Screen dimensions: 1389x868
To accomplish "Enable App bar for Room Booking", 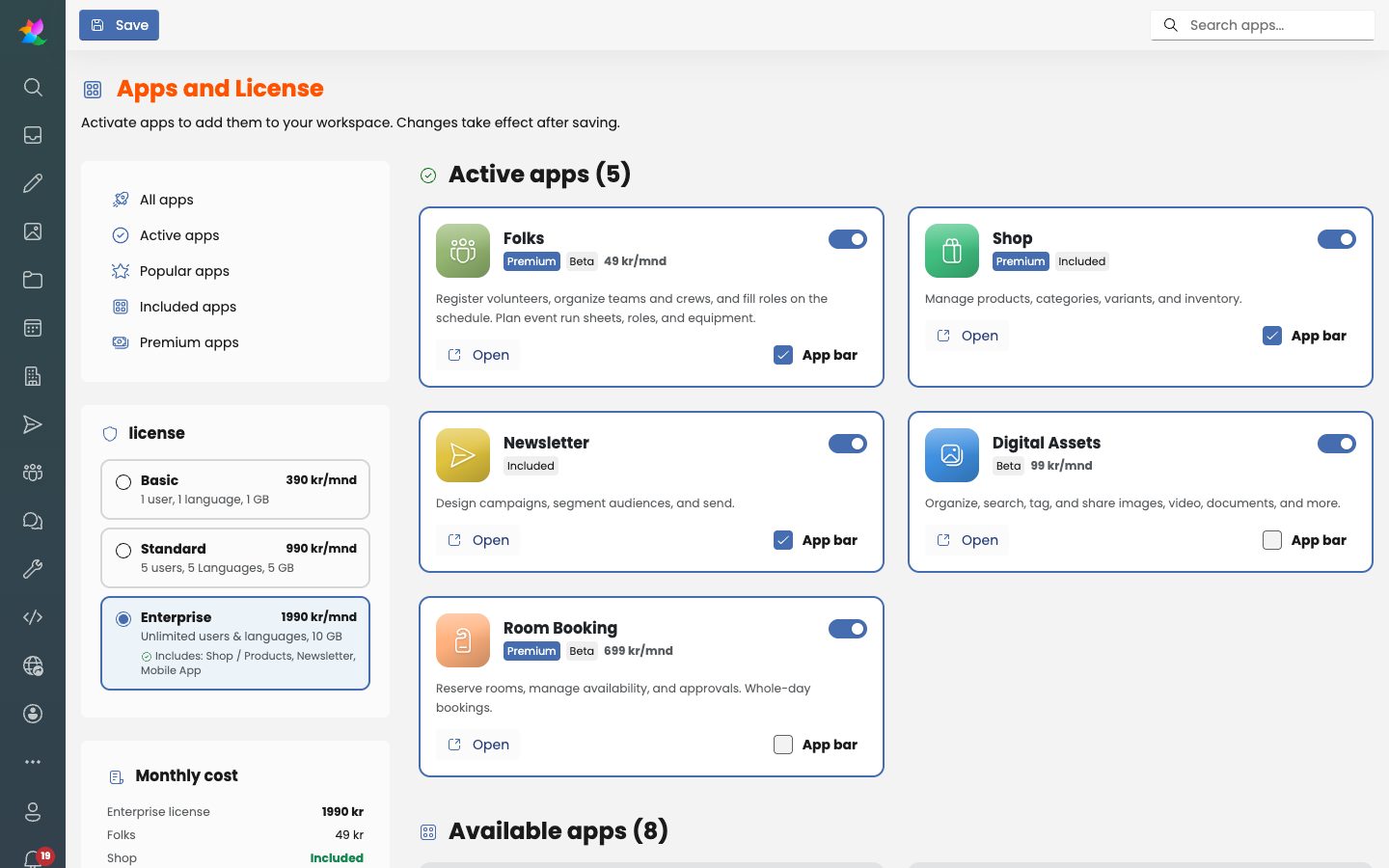I will 783,745.
